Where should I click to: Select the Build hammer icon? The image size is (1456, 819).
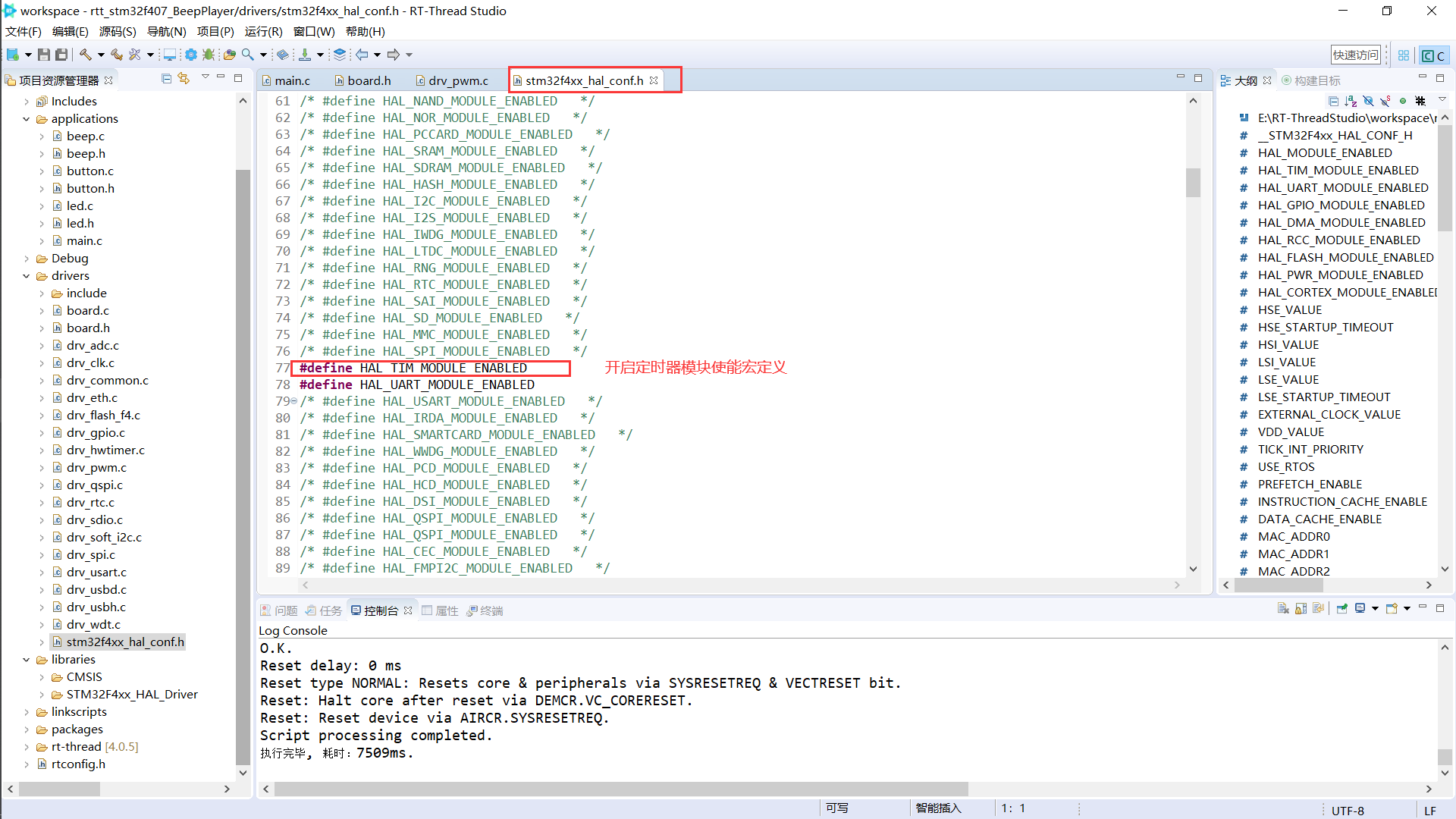point(85,54)
